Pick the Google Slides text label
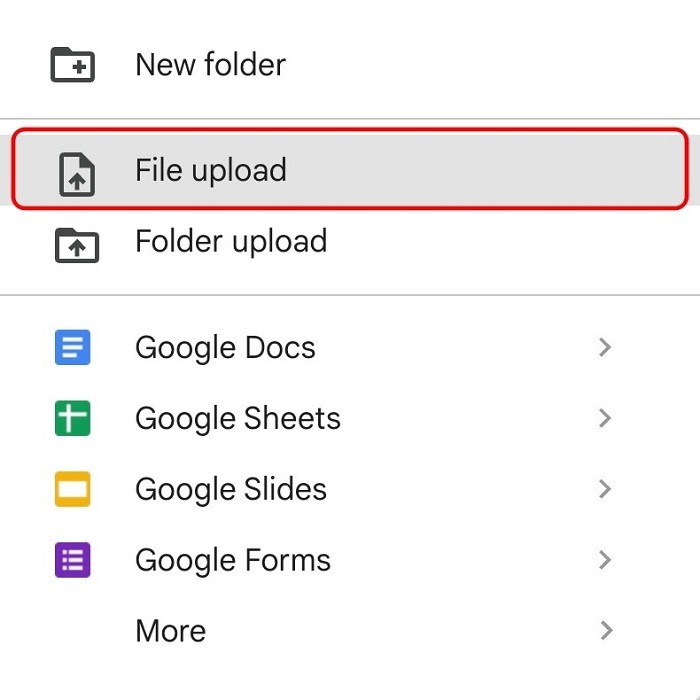The height and width of the screenshot is (700, 700). (x=231, y=490)
